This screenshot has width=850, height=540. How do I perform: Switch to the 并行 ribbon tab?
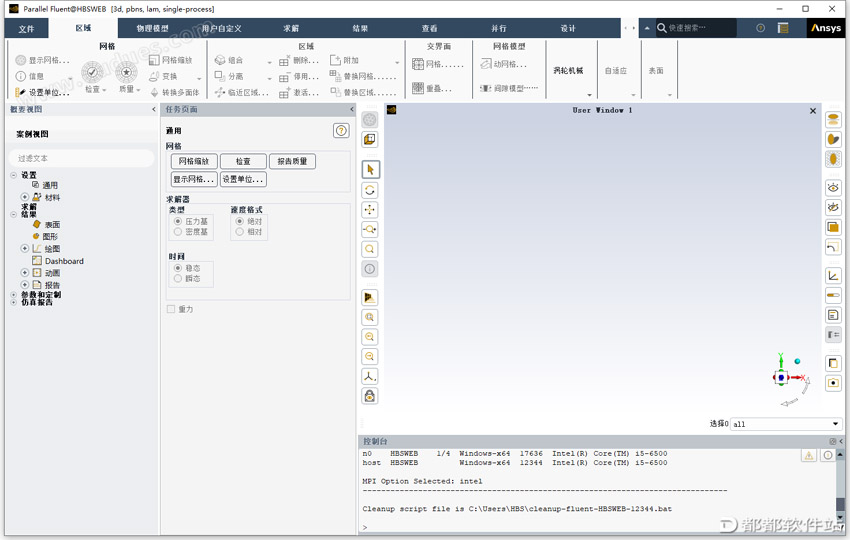point(499,28)
